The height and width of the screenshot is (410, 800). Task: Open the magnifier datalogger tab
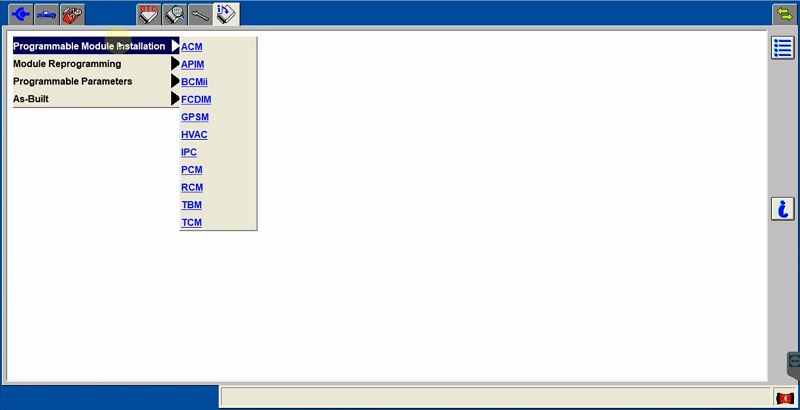176,14
